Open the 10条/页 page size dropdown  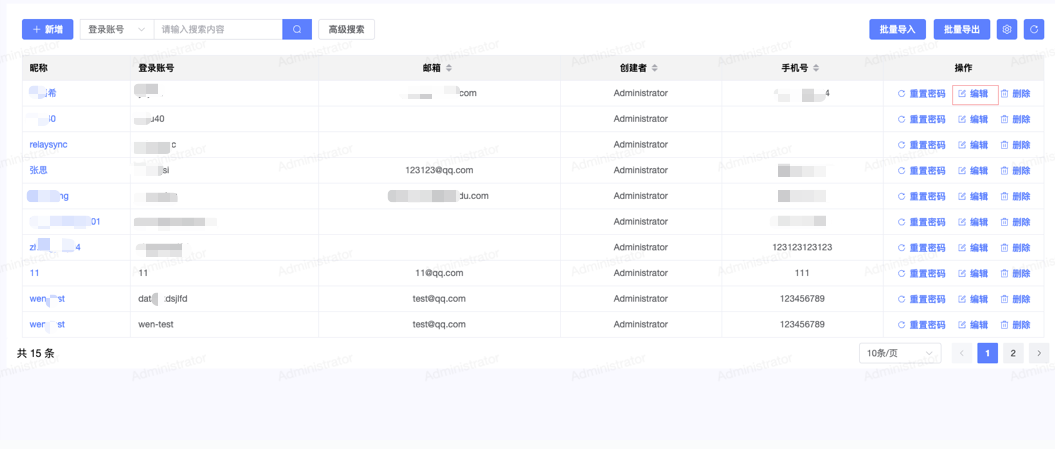tap(900, 353)
